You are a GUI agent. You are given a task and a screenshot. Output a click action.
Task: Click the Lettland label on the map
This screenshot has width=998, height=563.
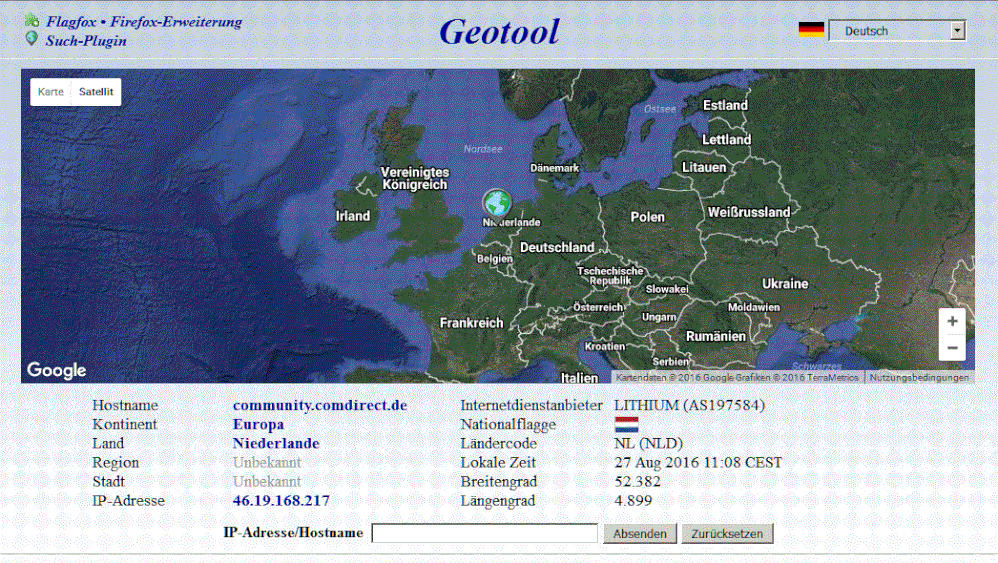pos(726,139)
